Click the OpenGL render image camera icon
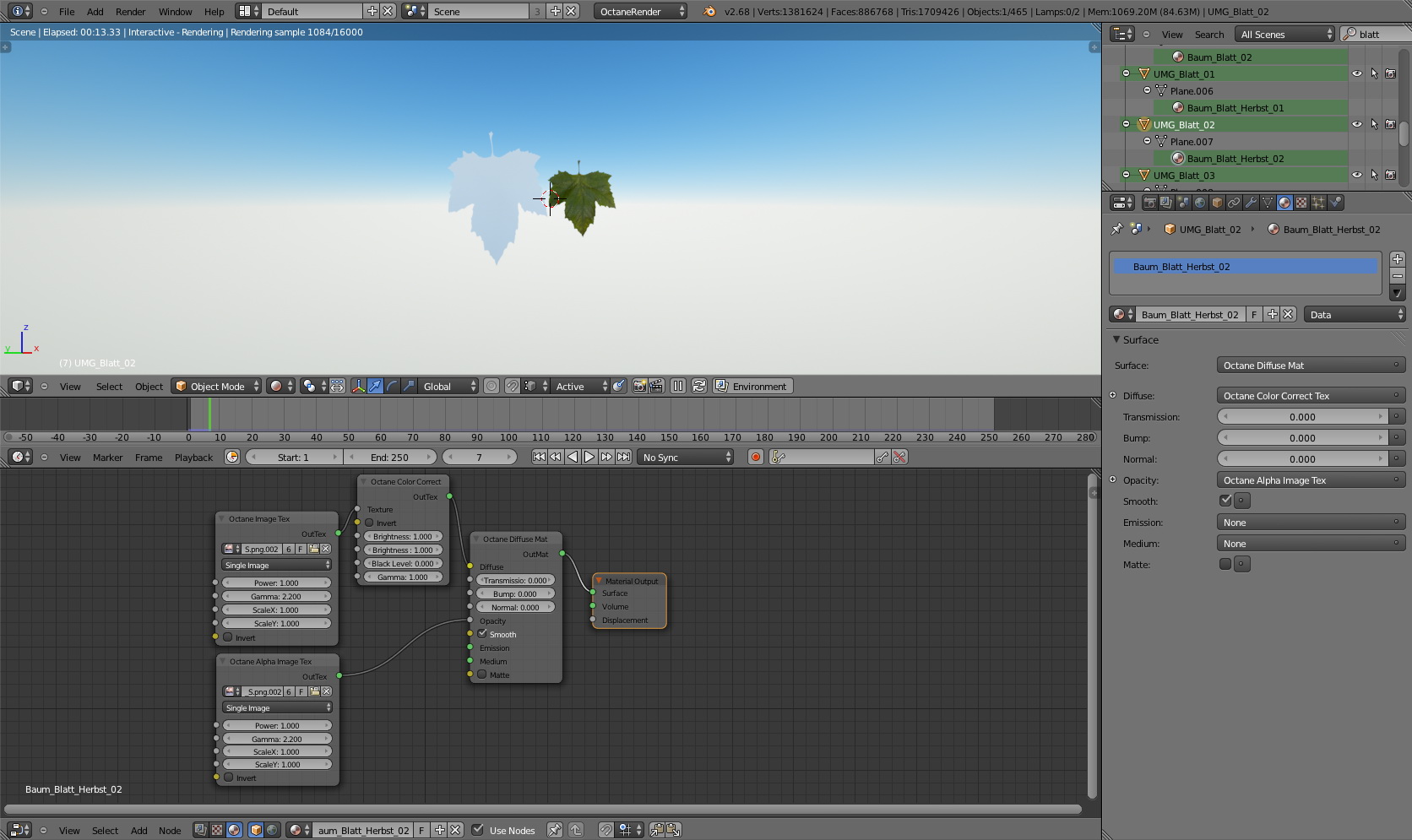The width and height of the screenshot is (1412, 840). pos(639,386)
